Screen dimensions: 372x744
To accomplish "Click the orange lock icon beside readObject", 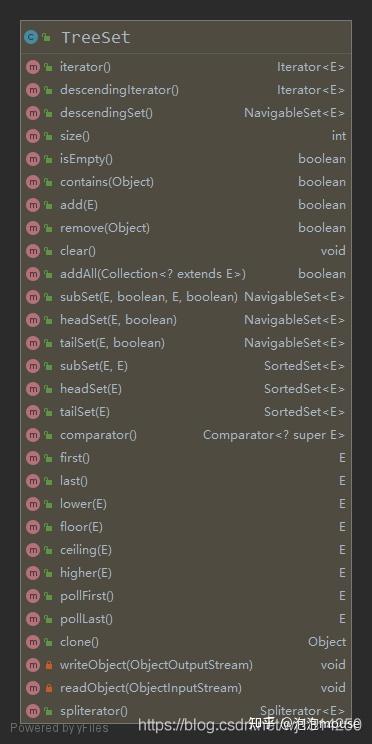I will pyautogui.click(x=48, y=688).
